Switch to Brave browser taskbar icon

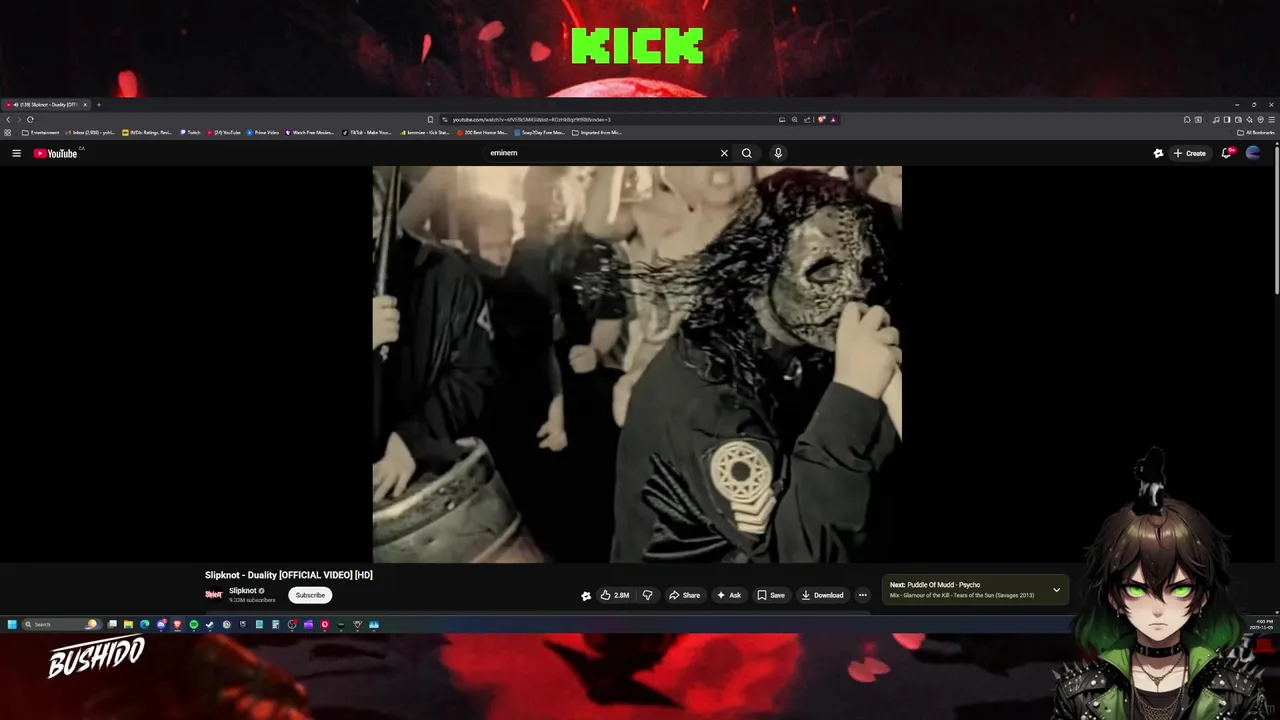(177, 624)
